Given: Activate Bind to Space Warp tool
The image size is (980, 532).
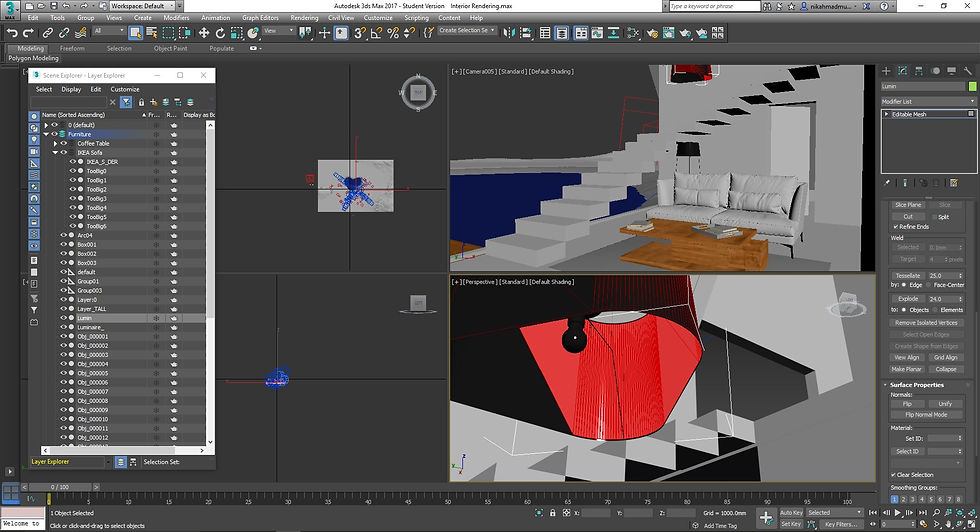Looking at the screenshot, I should click(79, 33).
